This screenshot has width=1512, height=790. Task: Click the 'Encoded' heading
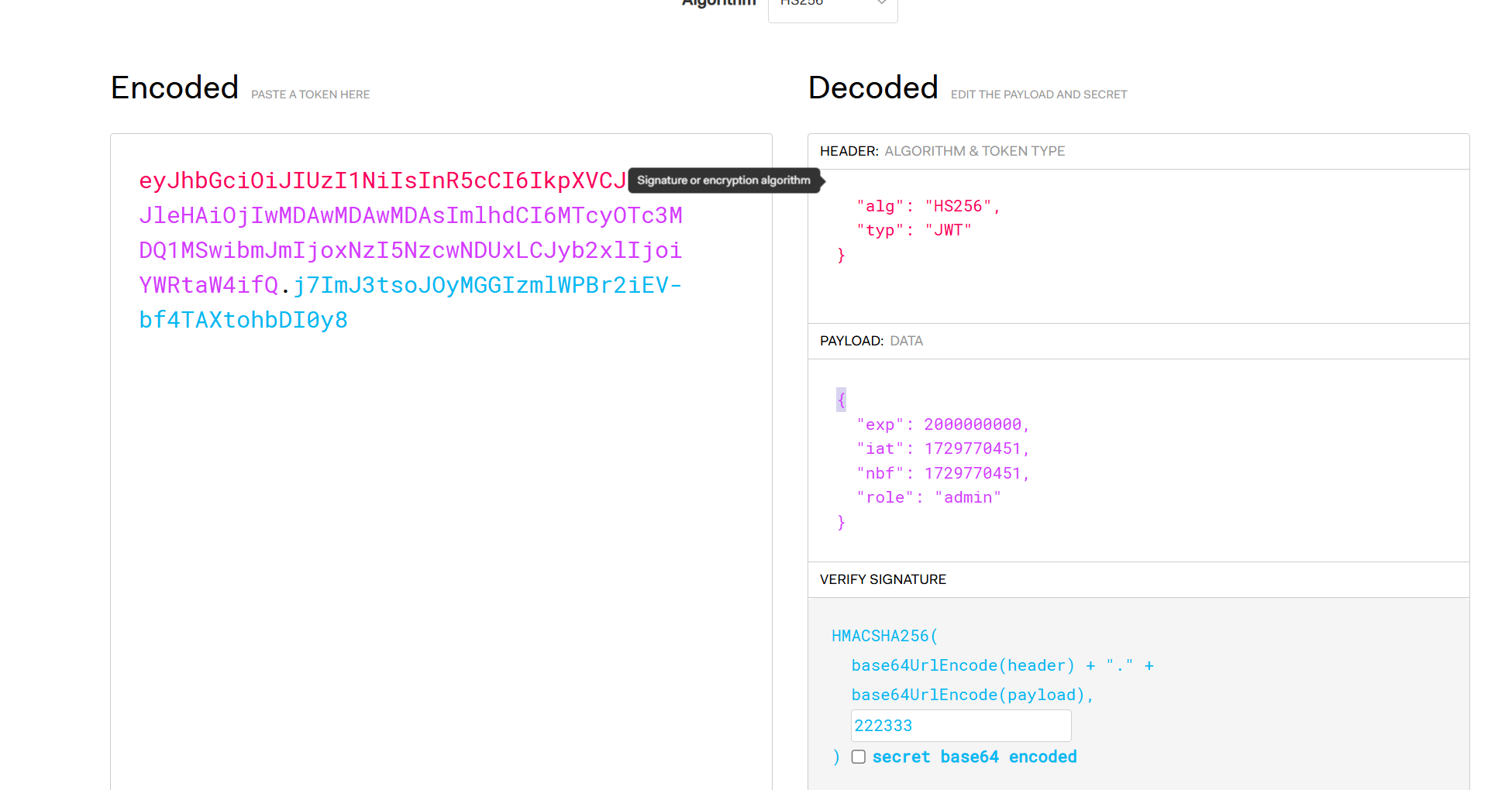(174, 88)
